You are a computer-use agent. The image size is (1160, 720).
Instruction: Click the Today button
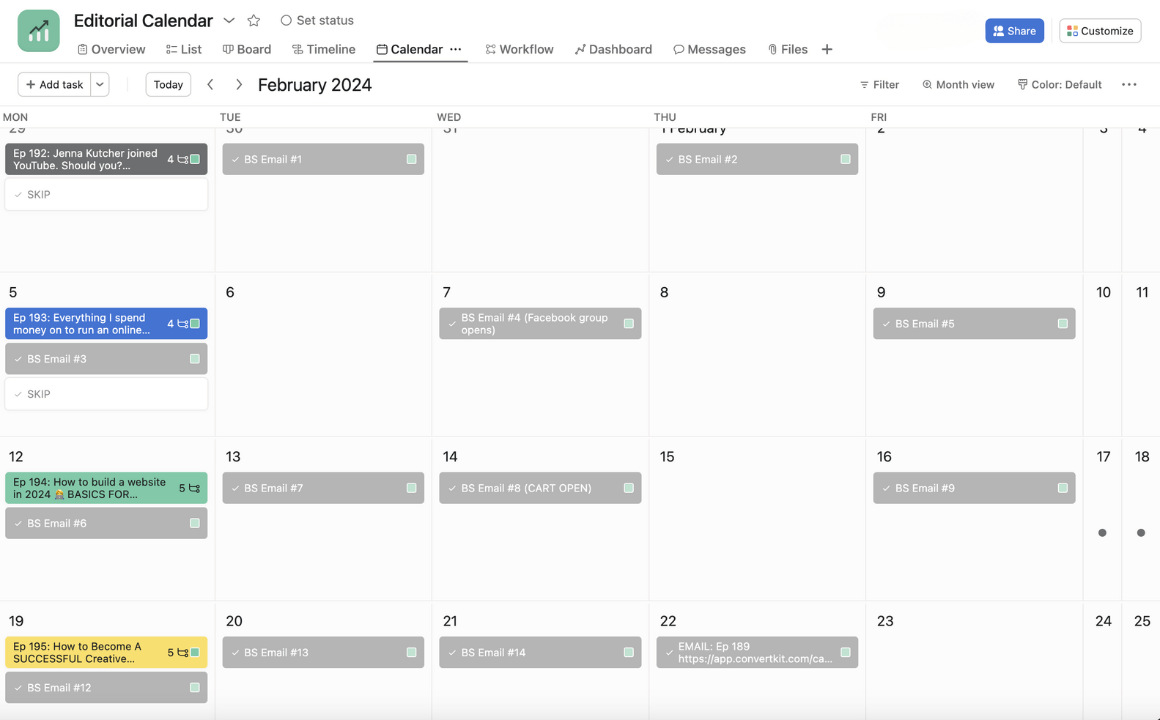168,85
